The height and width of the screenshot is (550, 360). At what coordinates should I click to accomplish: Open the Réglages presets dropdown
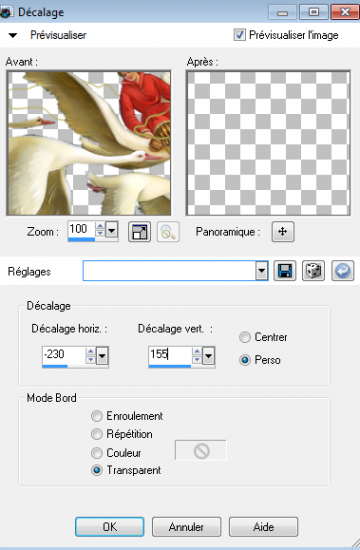(261, 271)
